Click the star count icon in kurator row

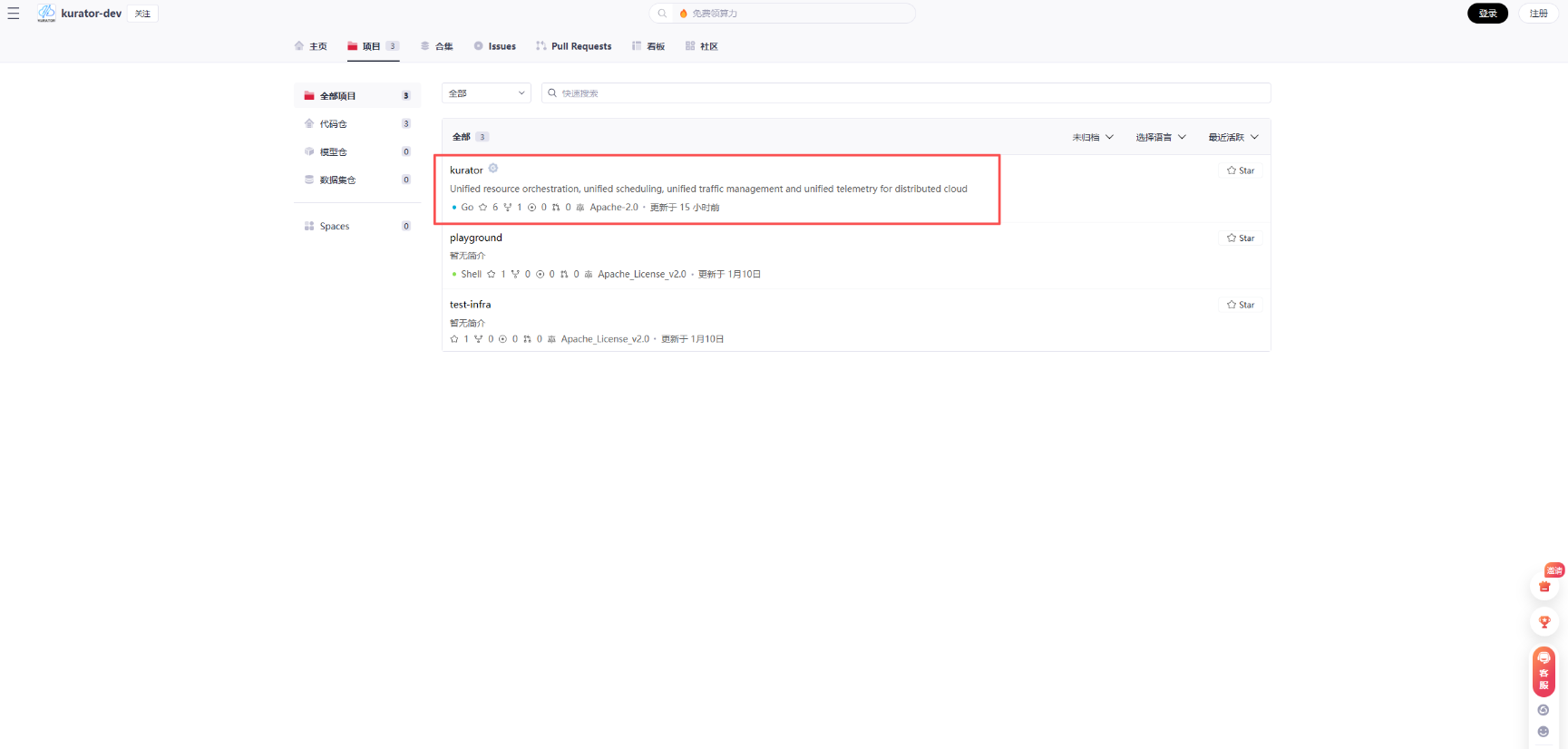click(x=483, y=208)
